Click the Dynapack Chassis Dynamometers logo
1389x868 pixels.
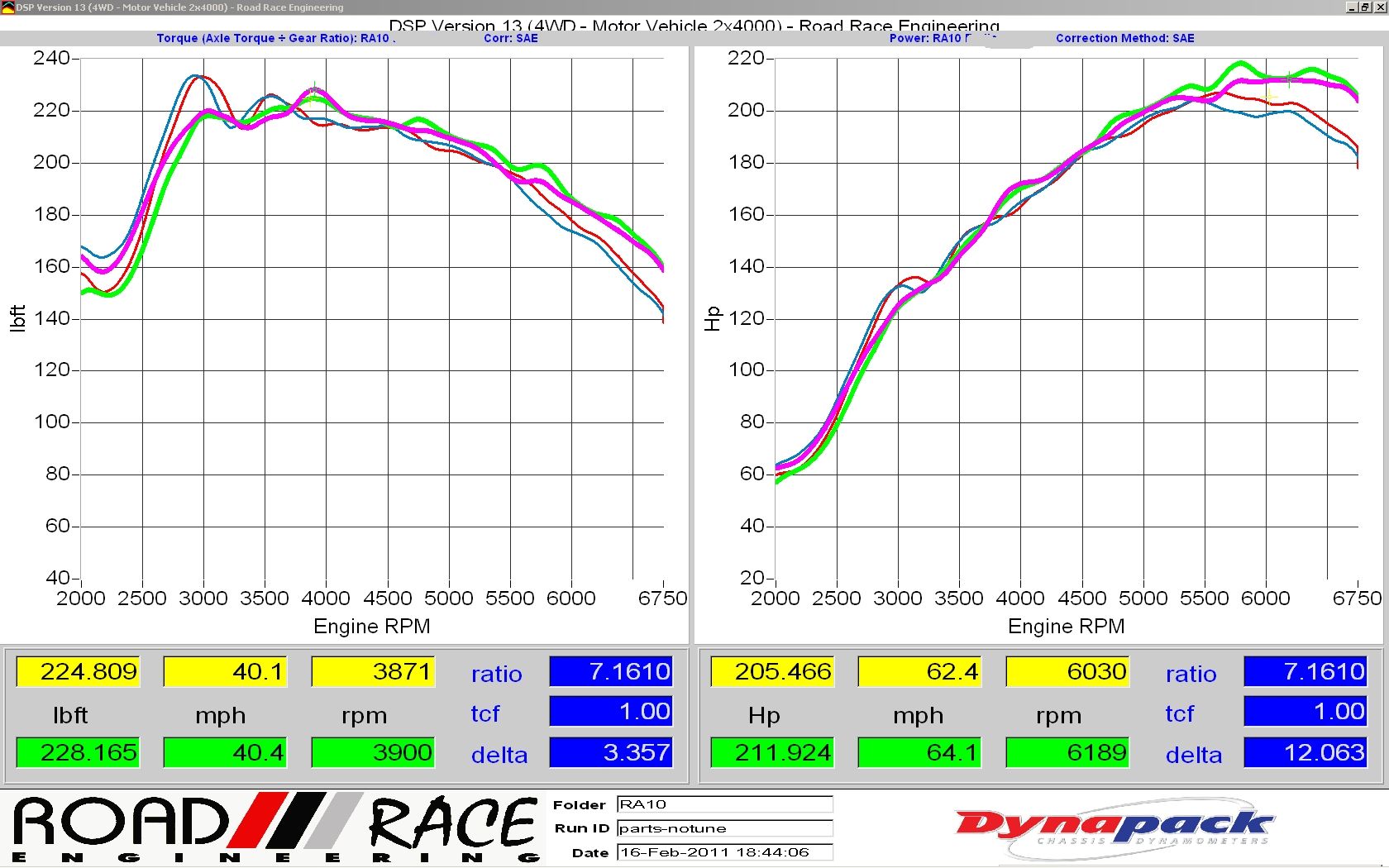pos(1113,827)
